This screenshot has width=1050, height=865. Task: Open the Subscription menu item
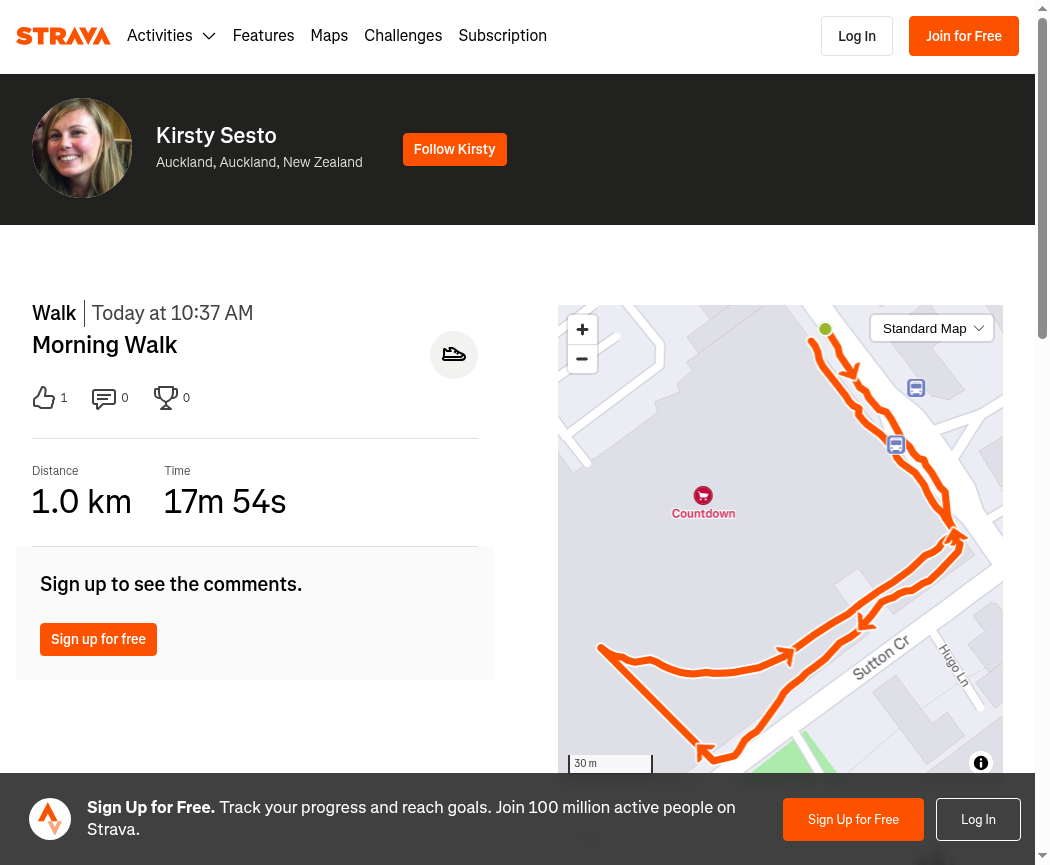pos(502,36)
